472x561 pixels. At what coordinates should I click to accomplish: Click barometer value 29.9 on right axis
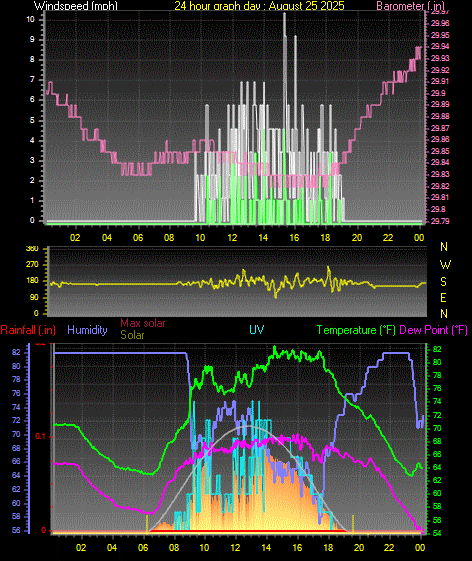[438, 93]
